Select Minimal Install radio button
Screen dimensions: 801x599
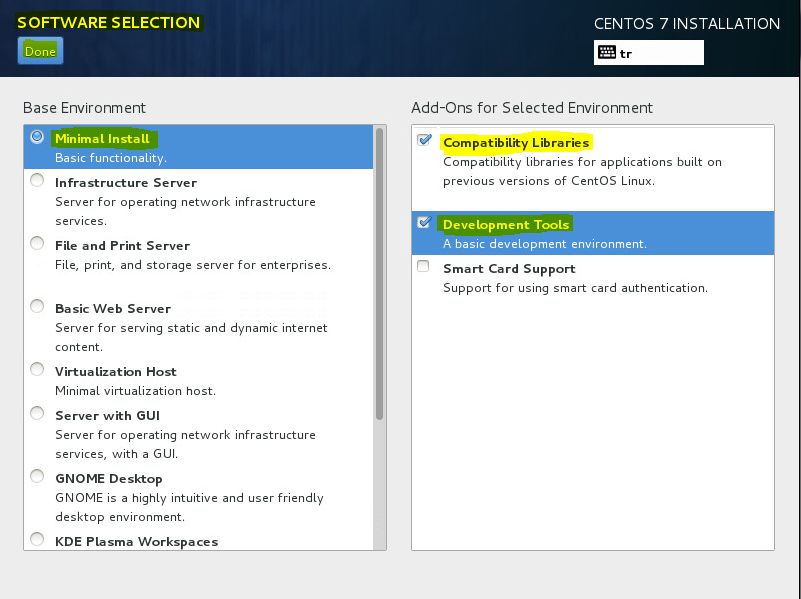37,137
